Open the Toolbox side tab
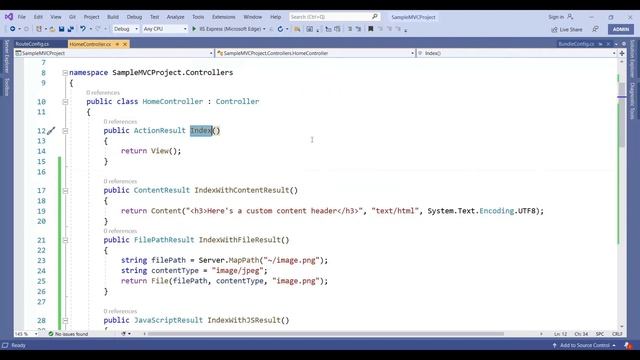 click(6, 87)
